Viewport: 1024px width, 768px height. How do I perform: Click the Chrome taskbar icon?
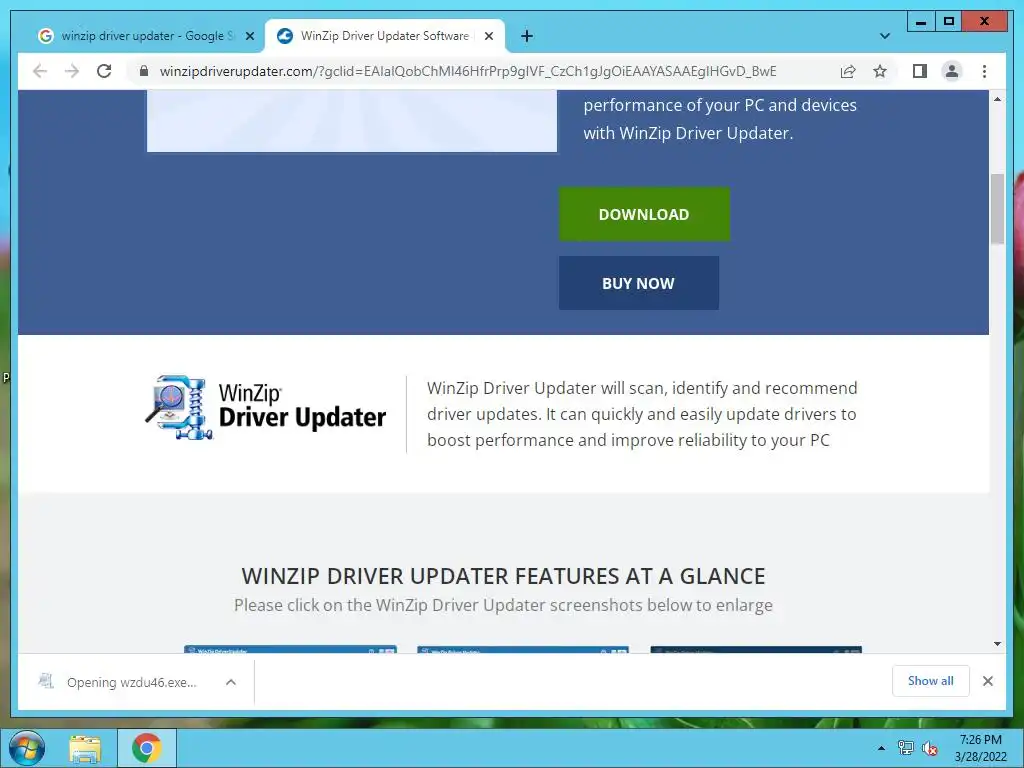tap(146, 748)
